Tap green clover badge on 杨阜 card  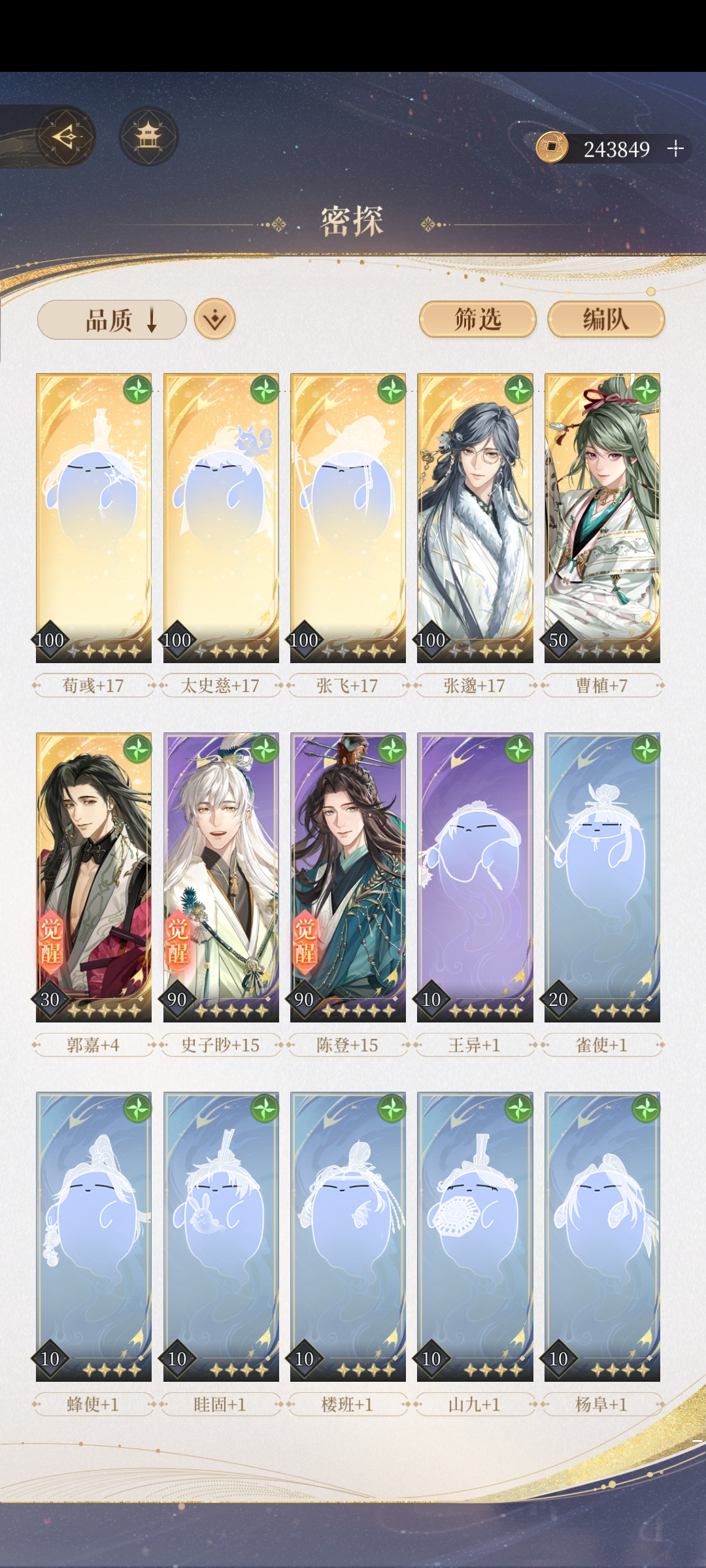(646, 1109)
